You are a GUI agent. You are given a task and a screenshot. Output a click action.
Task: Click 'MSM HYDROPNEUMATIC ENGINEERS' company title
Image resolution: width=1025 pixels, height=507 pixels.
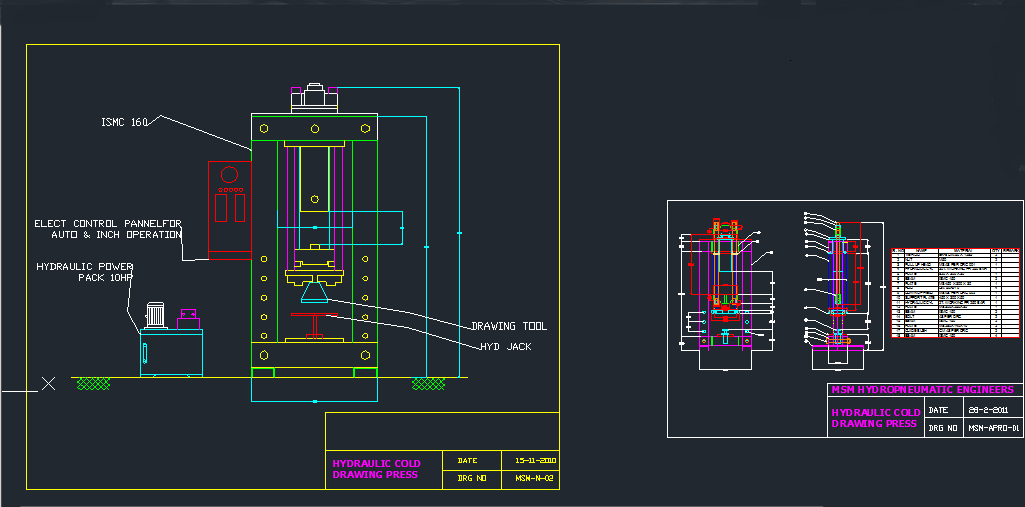(922, 390)
